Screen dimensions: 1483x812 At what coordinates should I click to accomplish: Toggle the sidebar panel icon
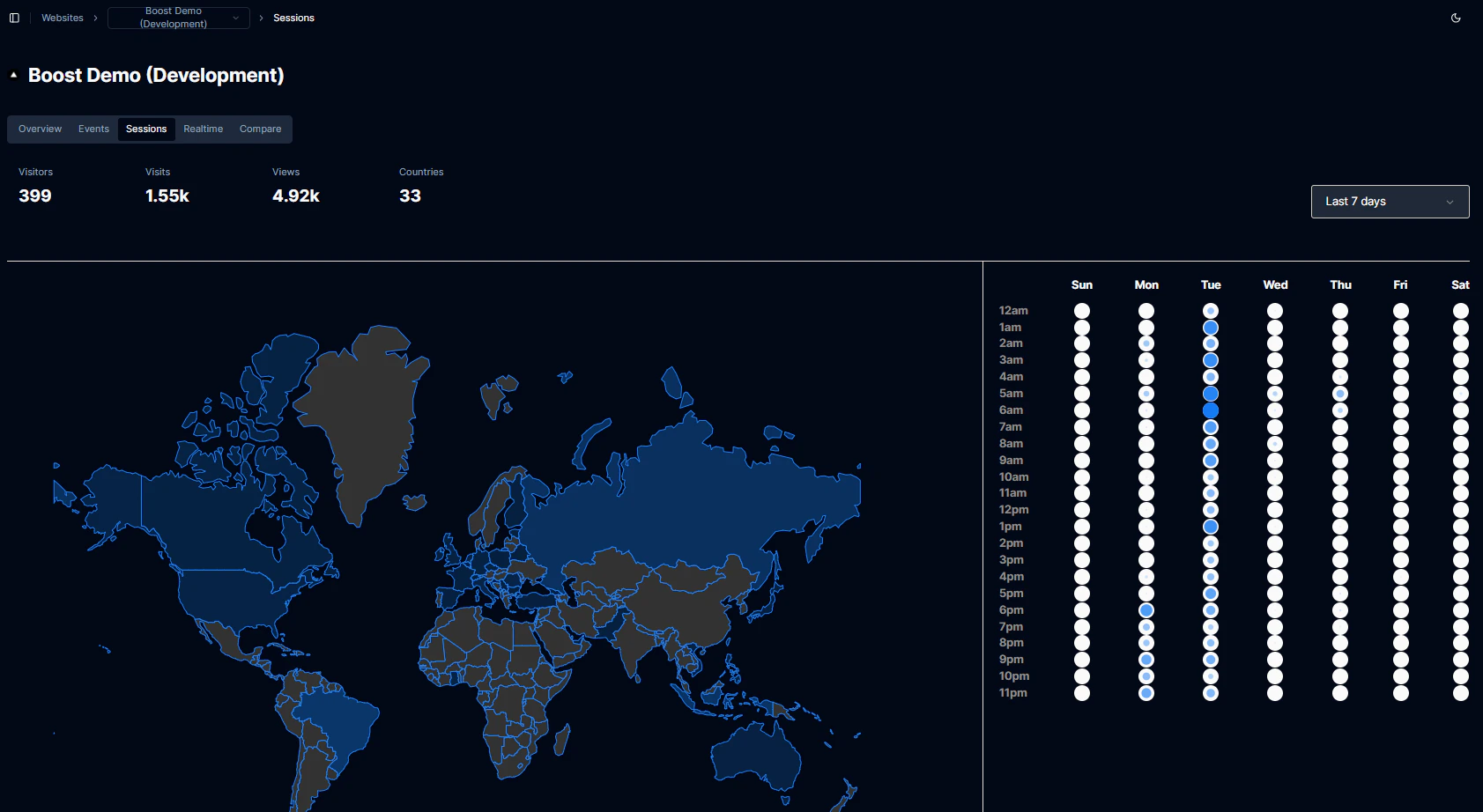tap(14, 18)
